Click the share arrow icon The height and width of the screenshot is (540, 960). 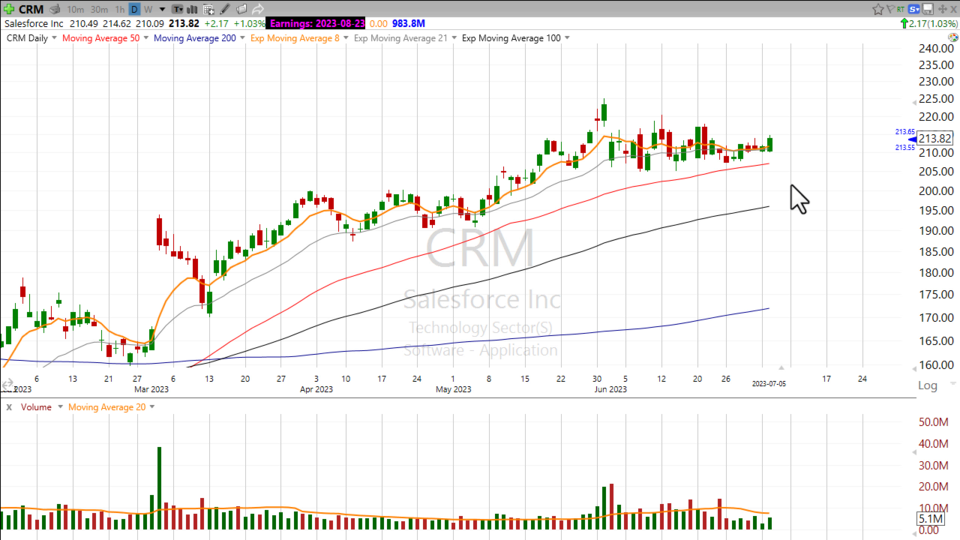[x=258, y=9]
